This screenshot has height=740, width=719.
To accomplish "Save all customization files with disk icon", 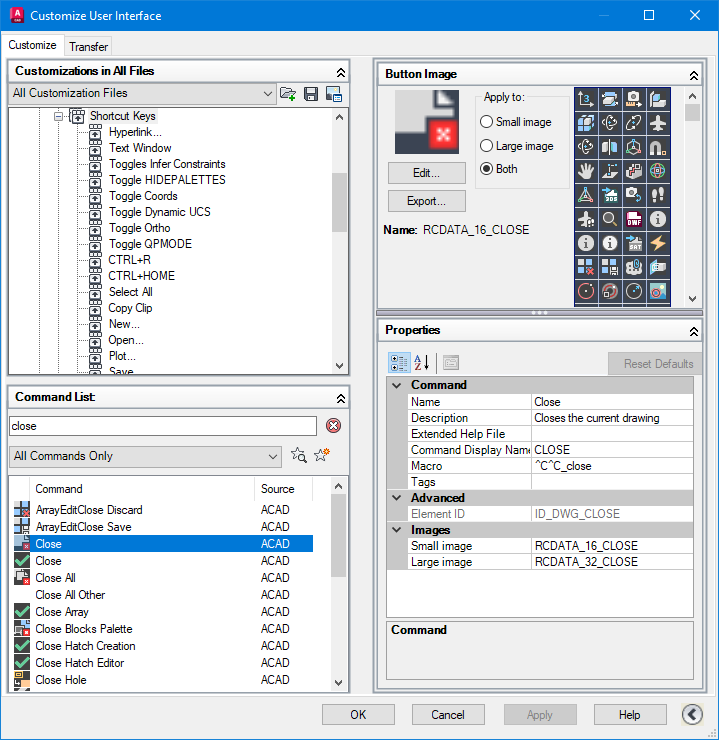I will (311, 93).
